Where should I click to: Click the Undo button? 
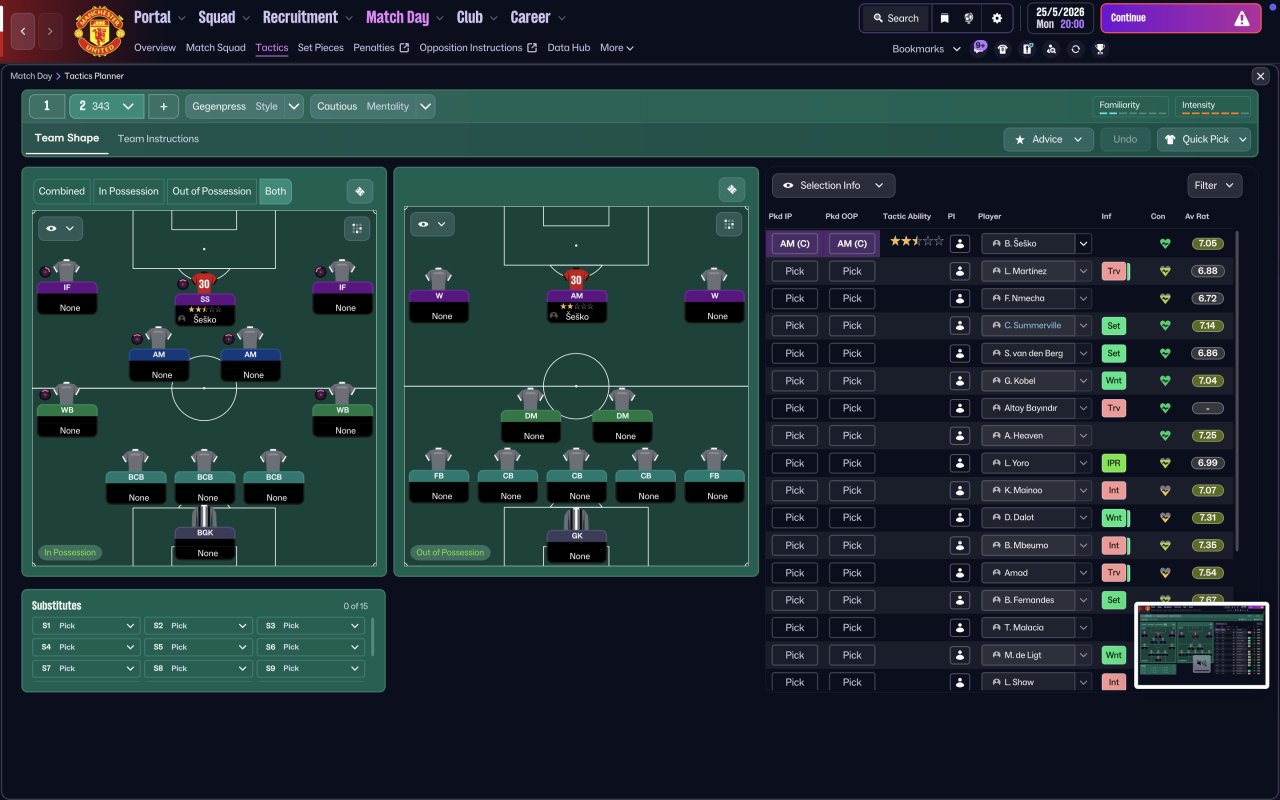coord(1125,139)
